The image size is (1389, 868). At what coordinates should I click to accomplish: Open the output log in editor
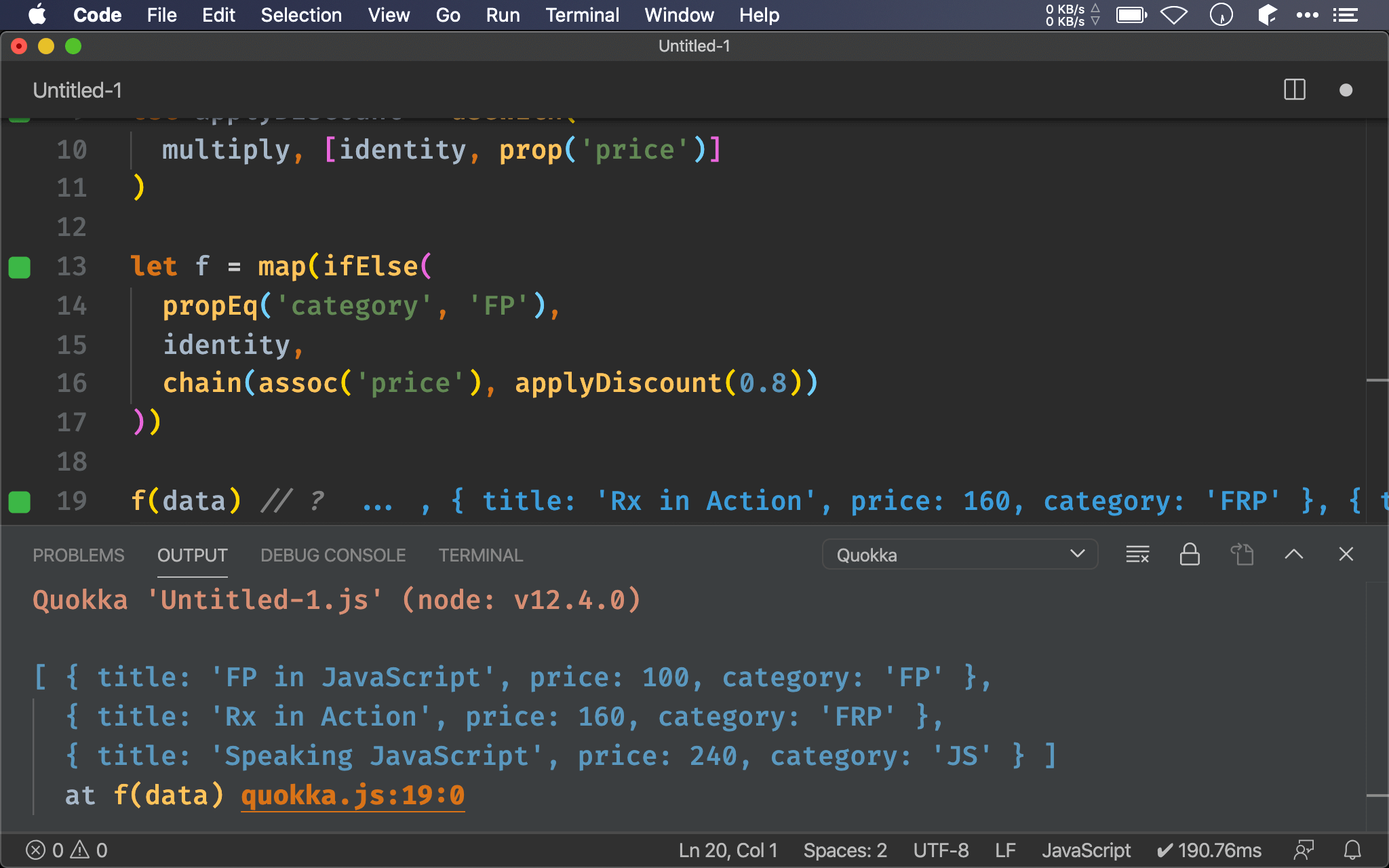click(x=1242, y=555)
